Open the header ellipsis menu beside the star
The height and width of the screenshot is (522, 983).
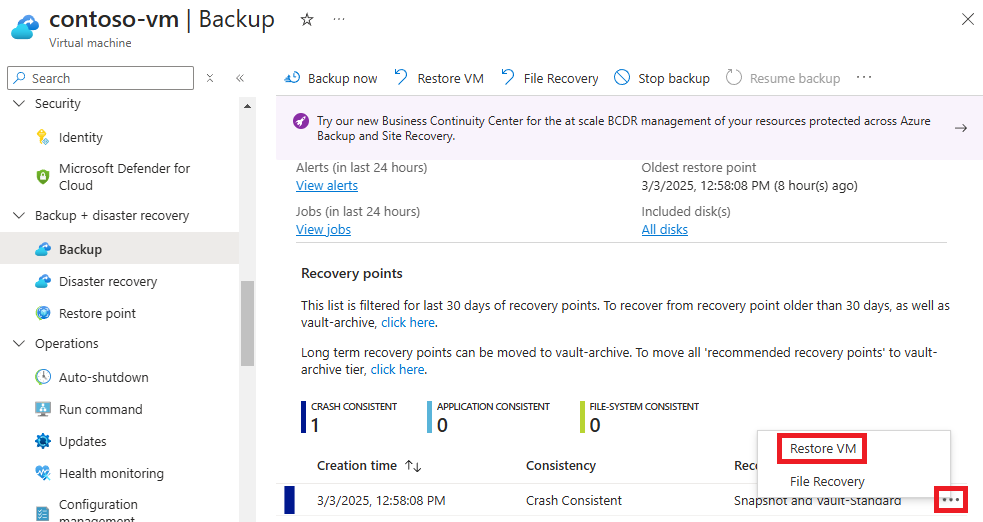point(339,19)
